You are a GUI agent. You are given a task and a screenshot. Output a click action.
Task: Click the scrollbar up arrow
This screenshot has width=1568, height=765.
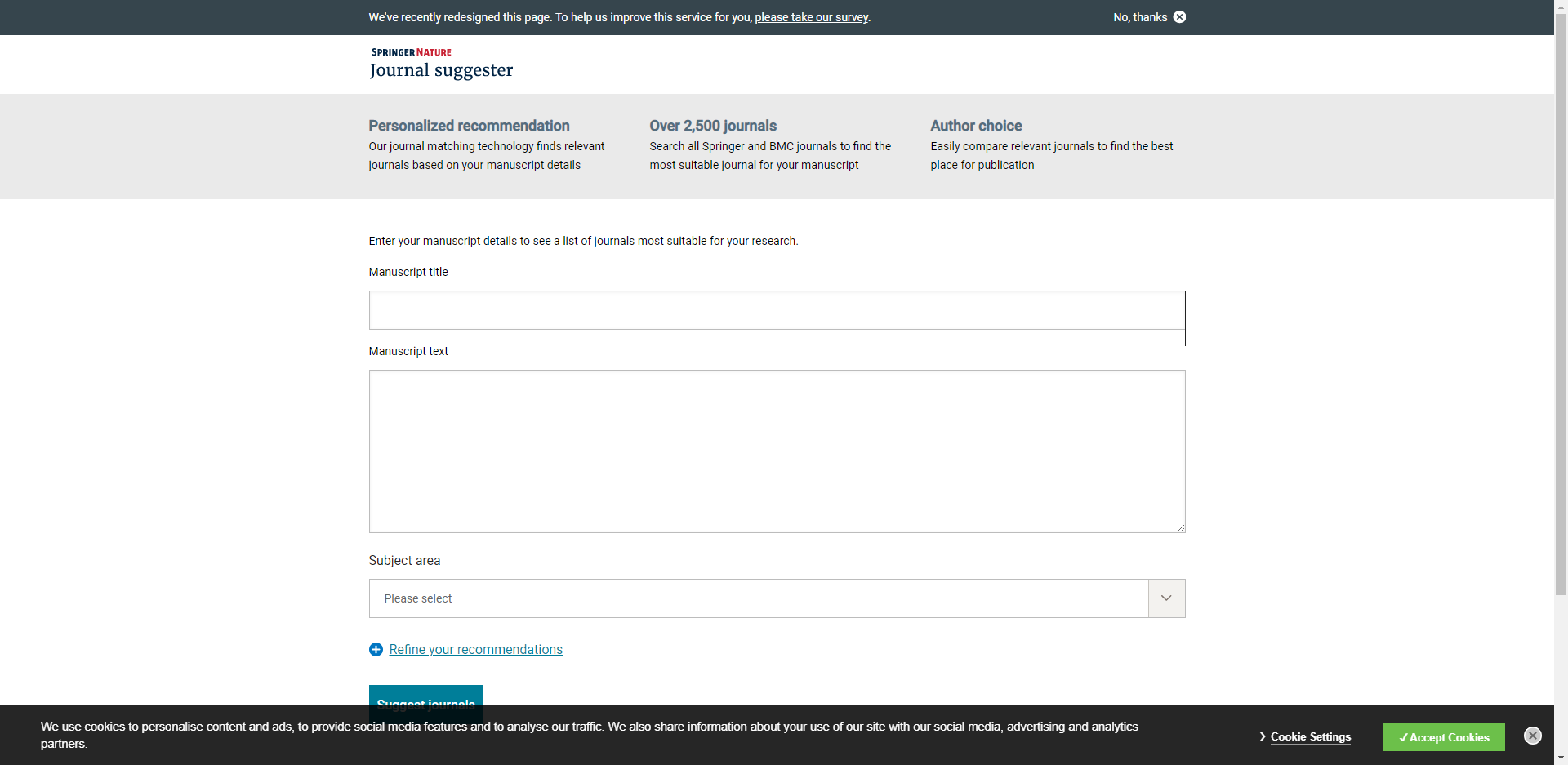point(1561,6)
